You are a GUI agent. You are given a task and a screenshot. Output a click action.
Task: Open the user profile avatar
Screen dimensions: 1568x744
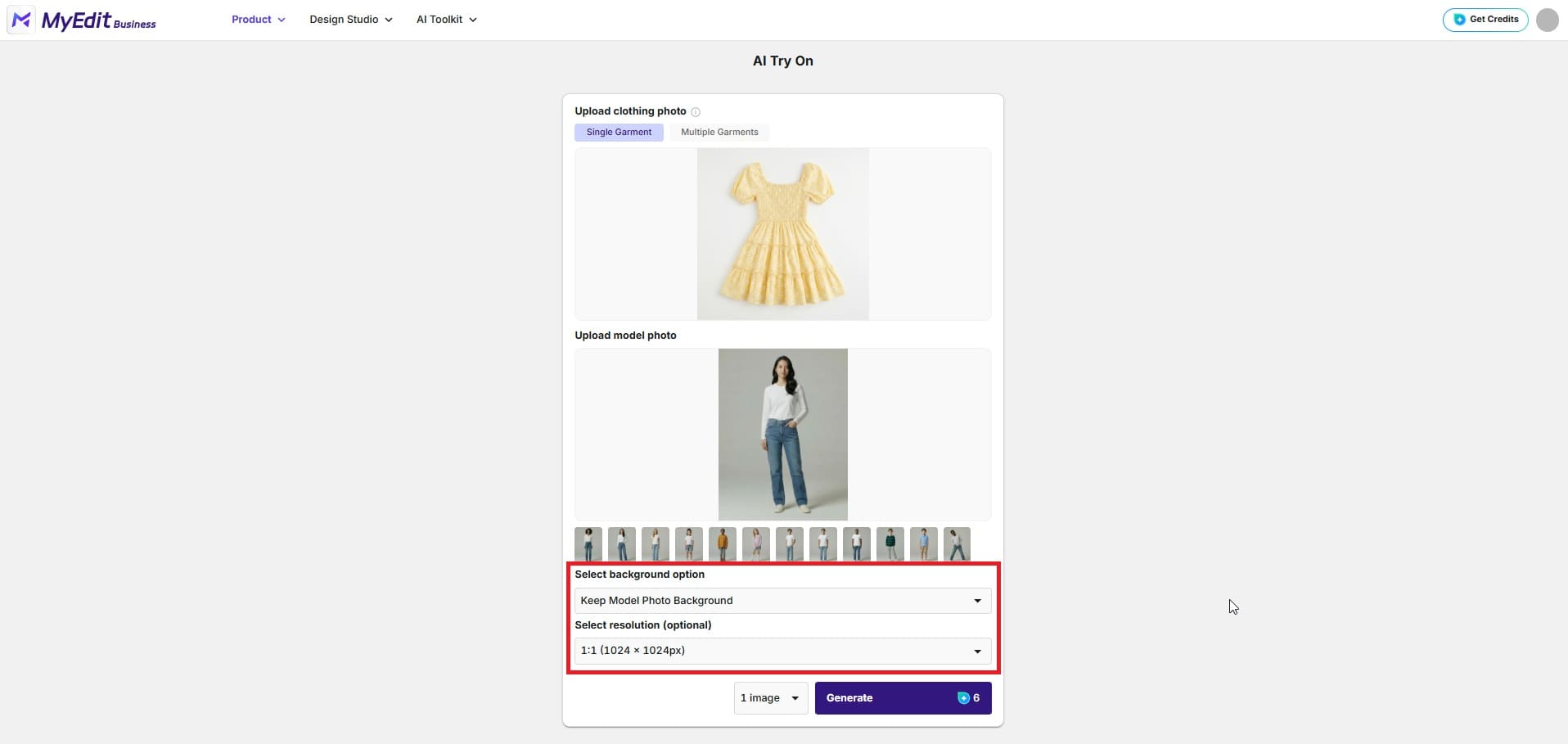tap(1547, 20)
